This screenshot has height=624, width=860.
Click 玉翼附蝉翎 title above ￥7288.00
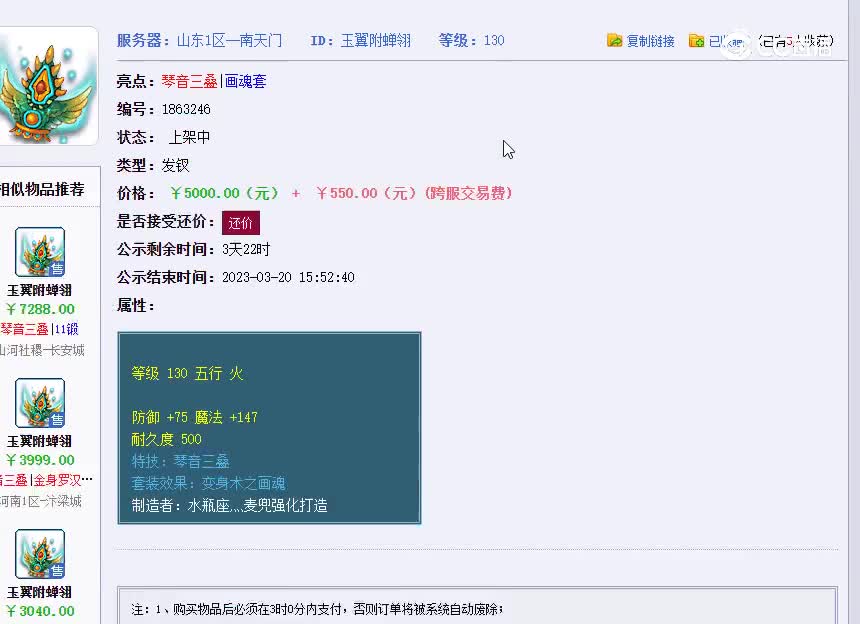(39, 290)
